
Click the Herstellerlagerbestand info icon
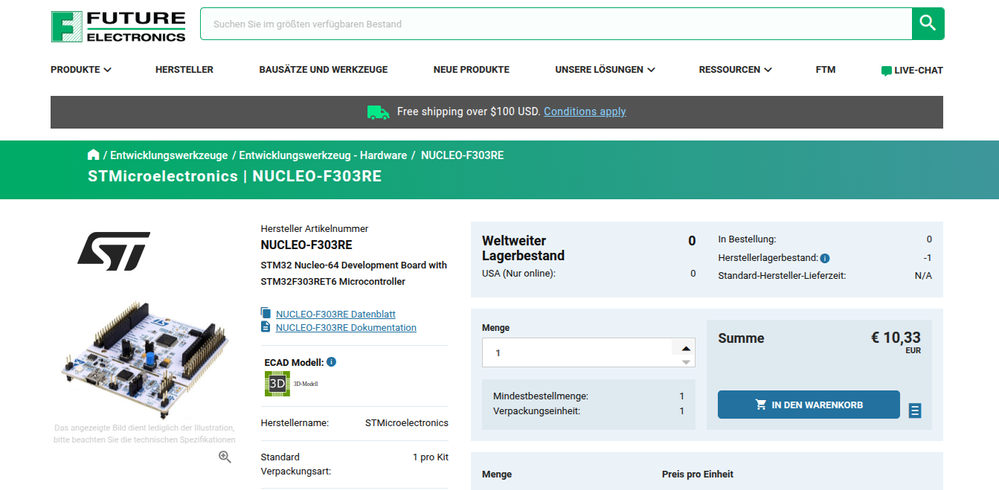825,258
